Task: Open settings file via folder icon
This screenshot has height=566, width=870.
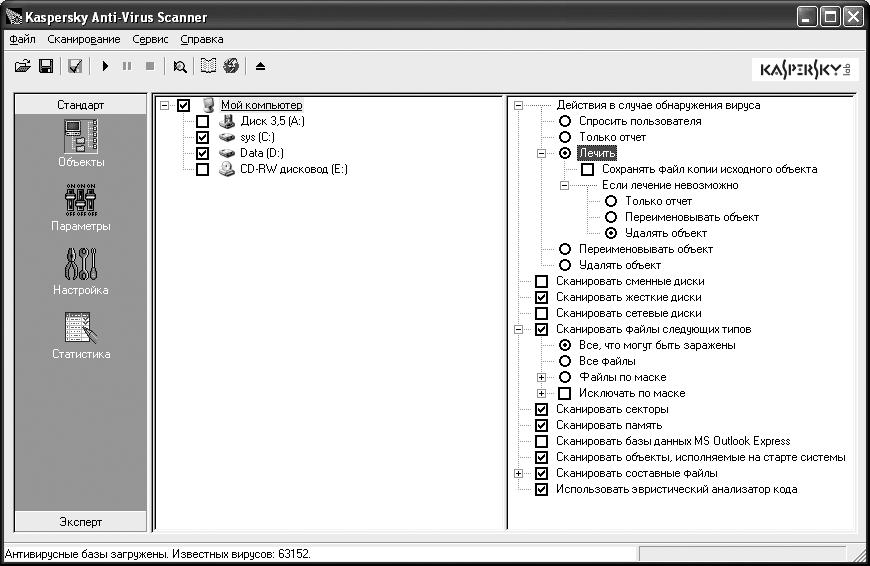Action: coord(23,67)
